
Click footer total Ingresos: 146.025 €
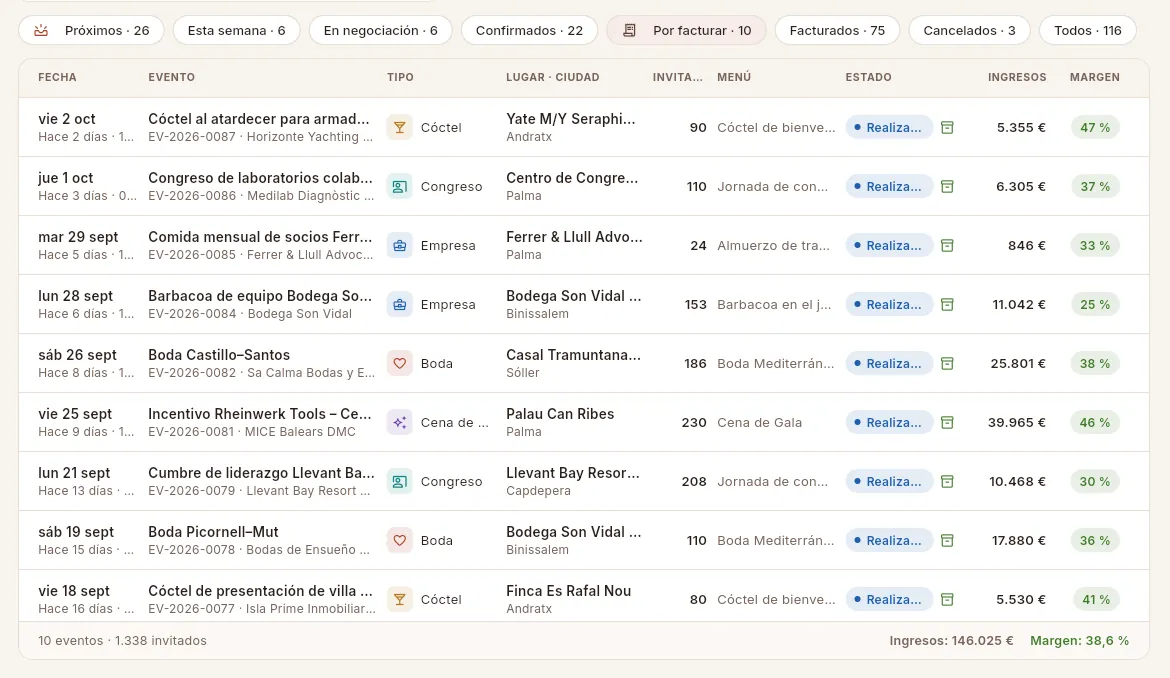pos(951,641)
